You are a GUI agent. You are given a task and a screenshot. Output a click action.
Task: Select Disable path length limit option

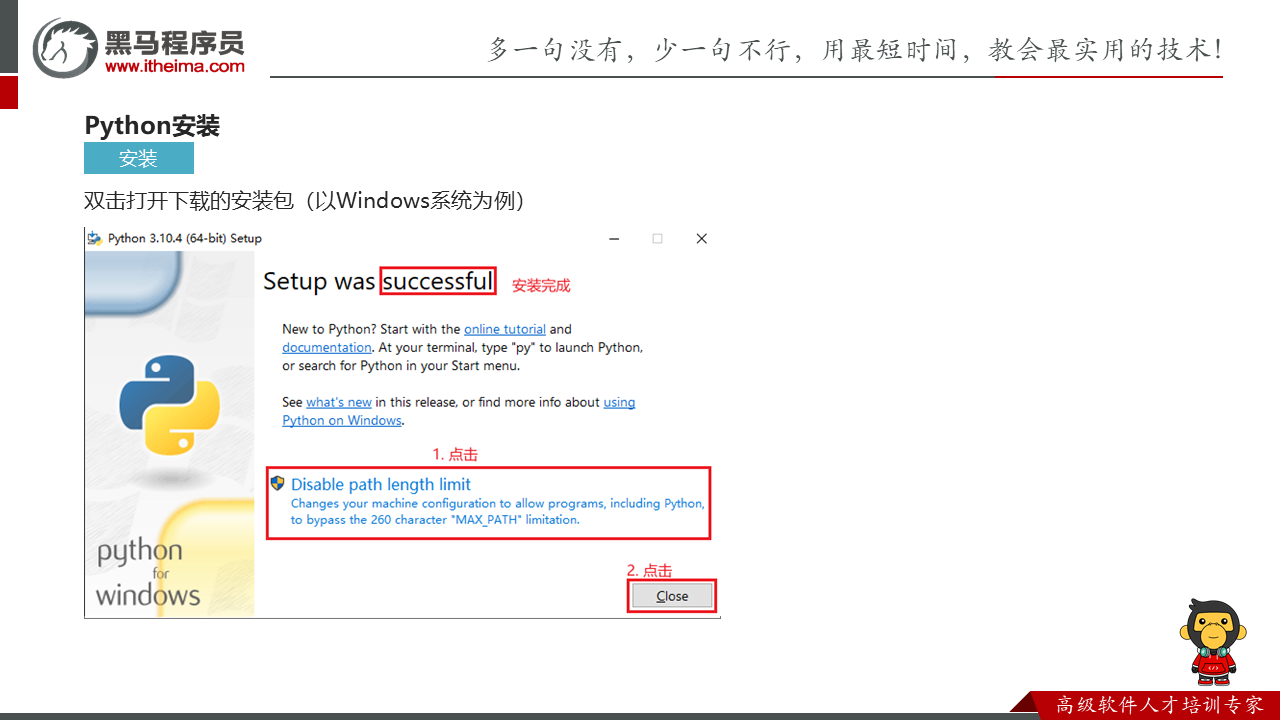[381, 484]
